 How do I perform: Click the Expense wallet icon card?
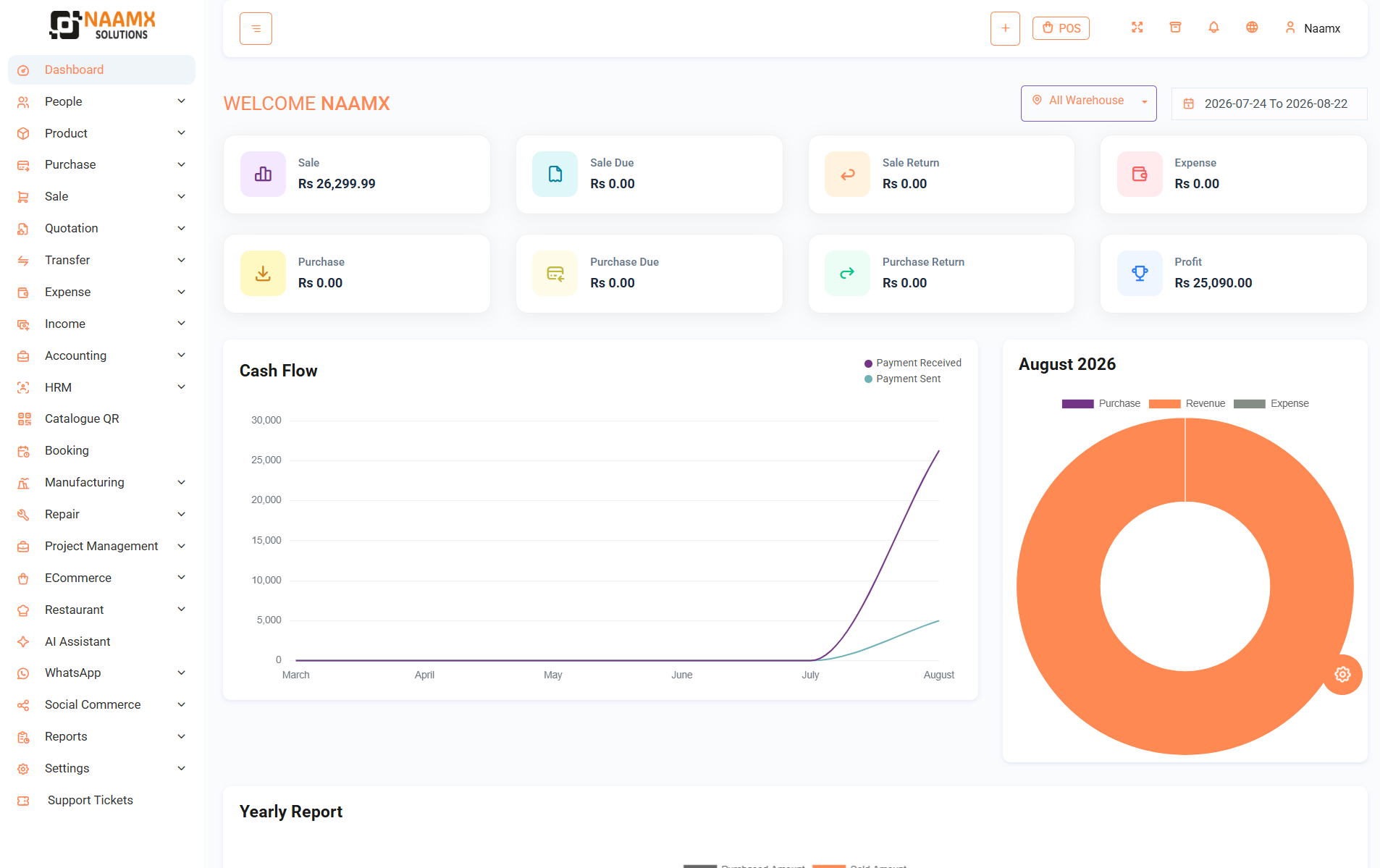point(1140,174)
